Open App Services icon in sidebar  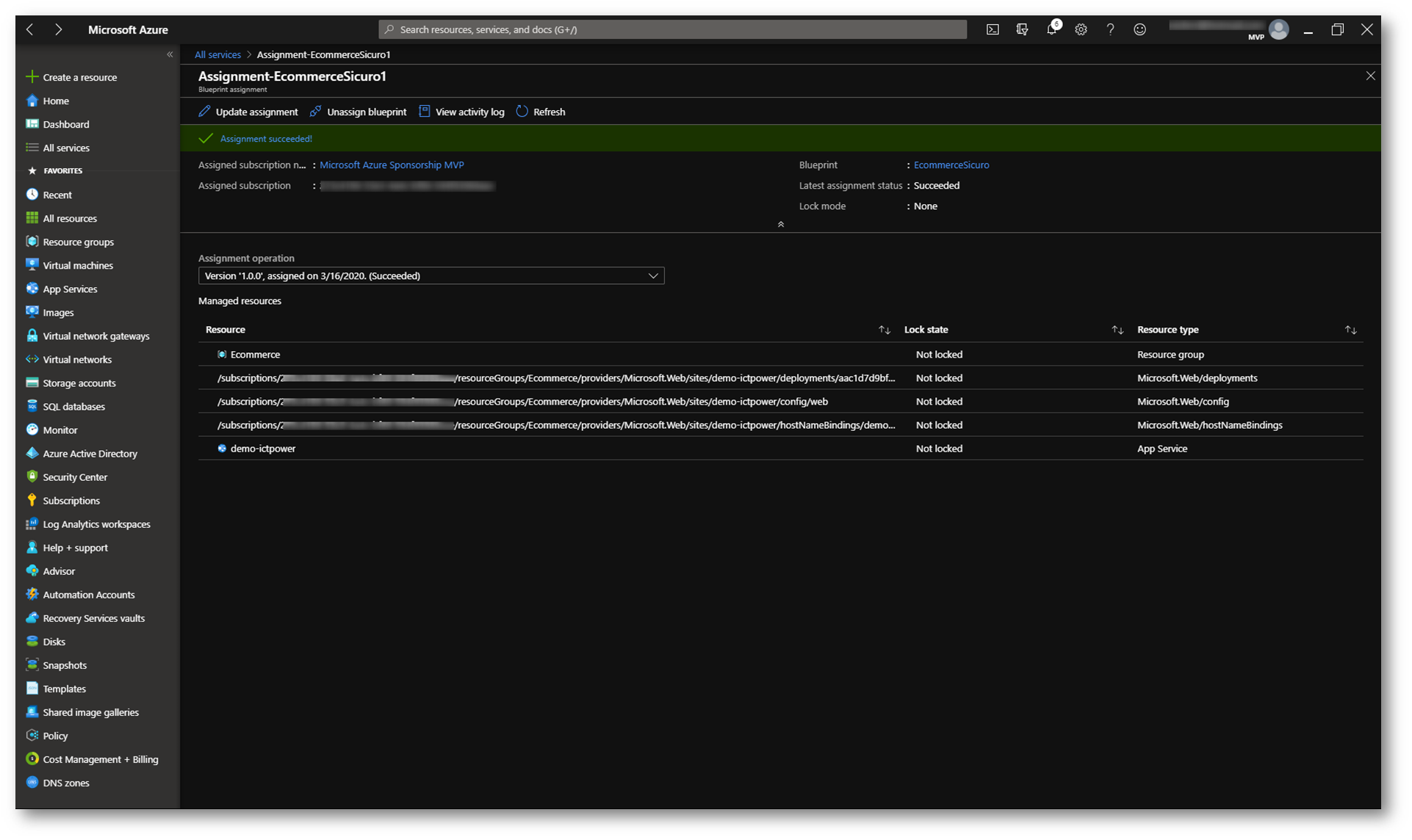pos(32,289)
